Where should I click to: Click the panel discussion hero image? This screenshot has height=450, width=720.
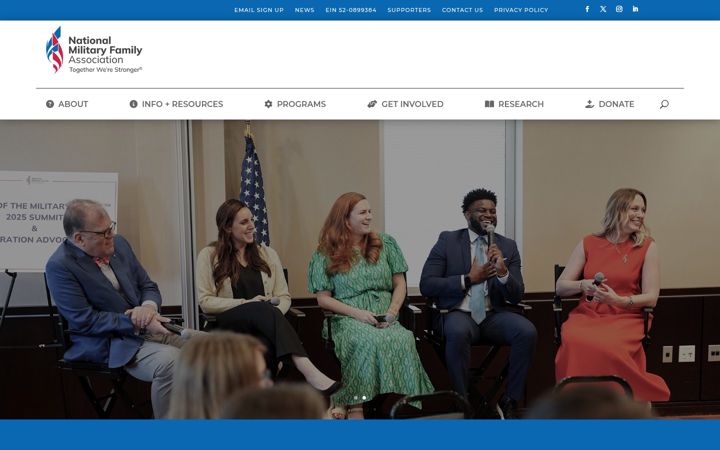(x=360, y=270)
